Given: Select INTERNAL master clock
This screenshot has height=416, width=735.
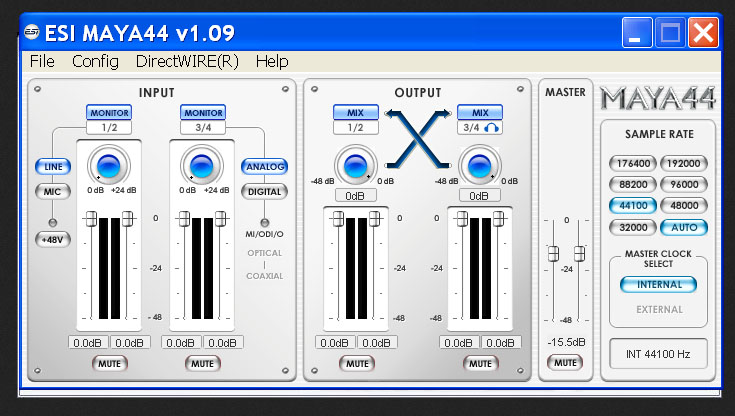Looking at the screenshot, I should click(659, 285).
